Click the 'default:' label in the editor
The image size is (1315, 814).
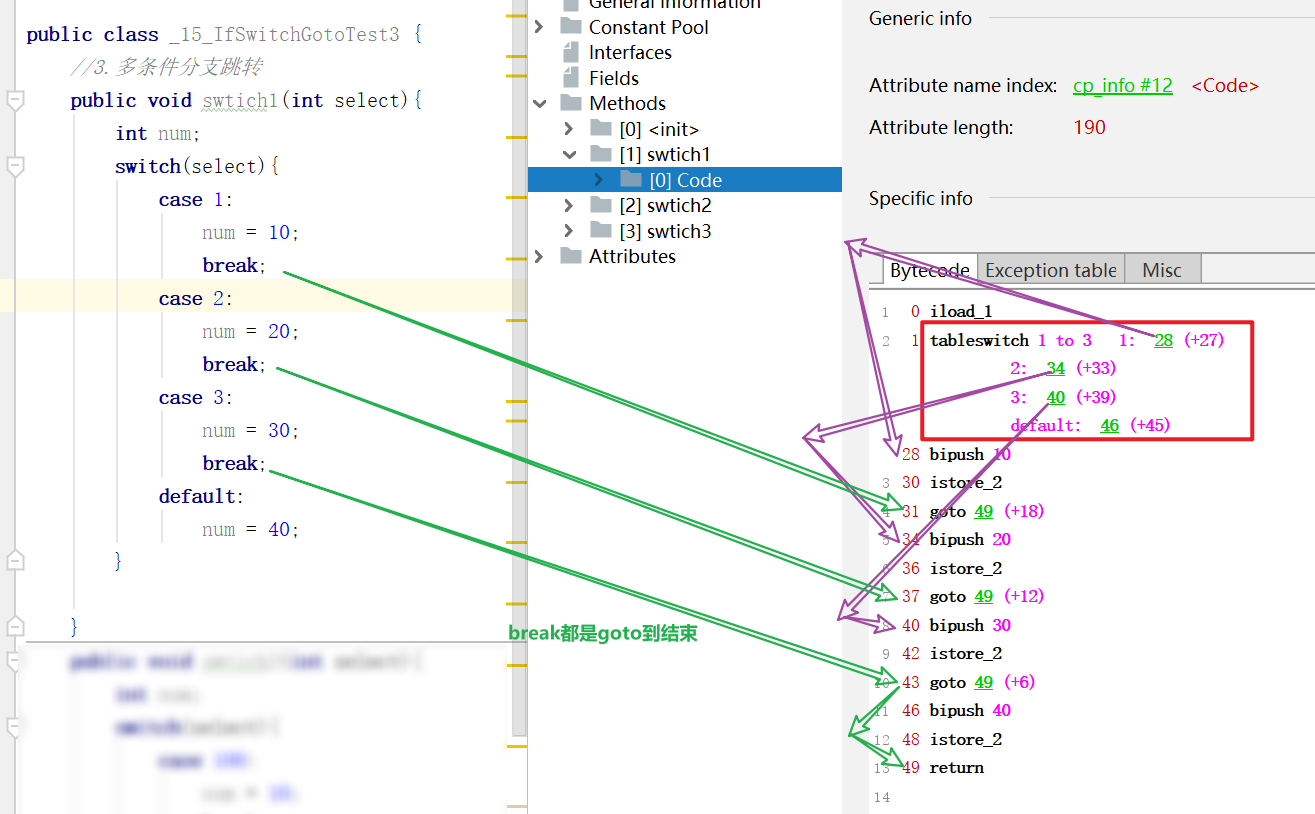201,496
